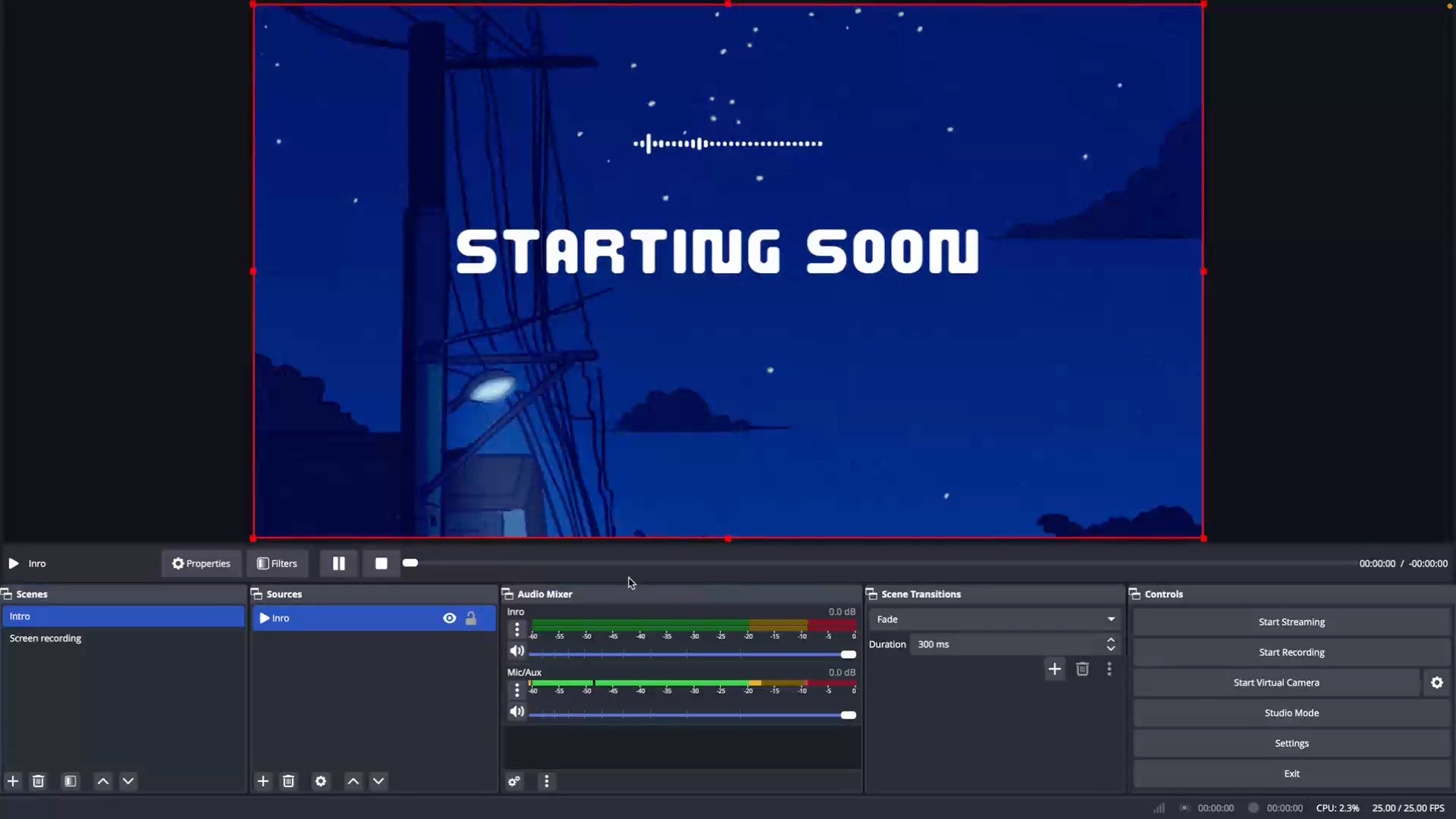Viewport: 1456px width, 819px height.
Task: Open scene filters icon in Scenes panel
Action: pyautogui.click(x=71, y=781)
